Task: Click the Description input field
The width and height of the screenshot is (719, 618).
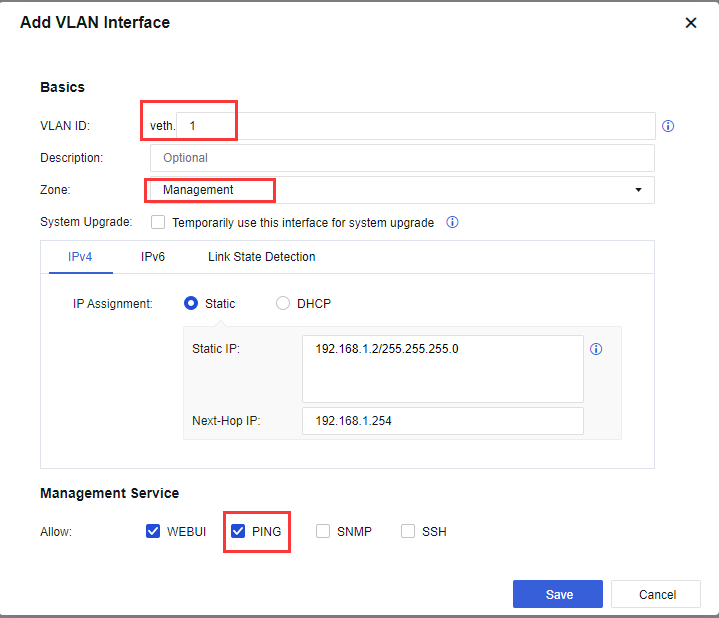Action: (x=402, y=158)
